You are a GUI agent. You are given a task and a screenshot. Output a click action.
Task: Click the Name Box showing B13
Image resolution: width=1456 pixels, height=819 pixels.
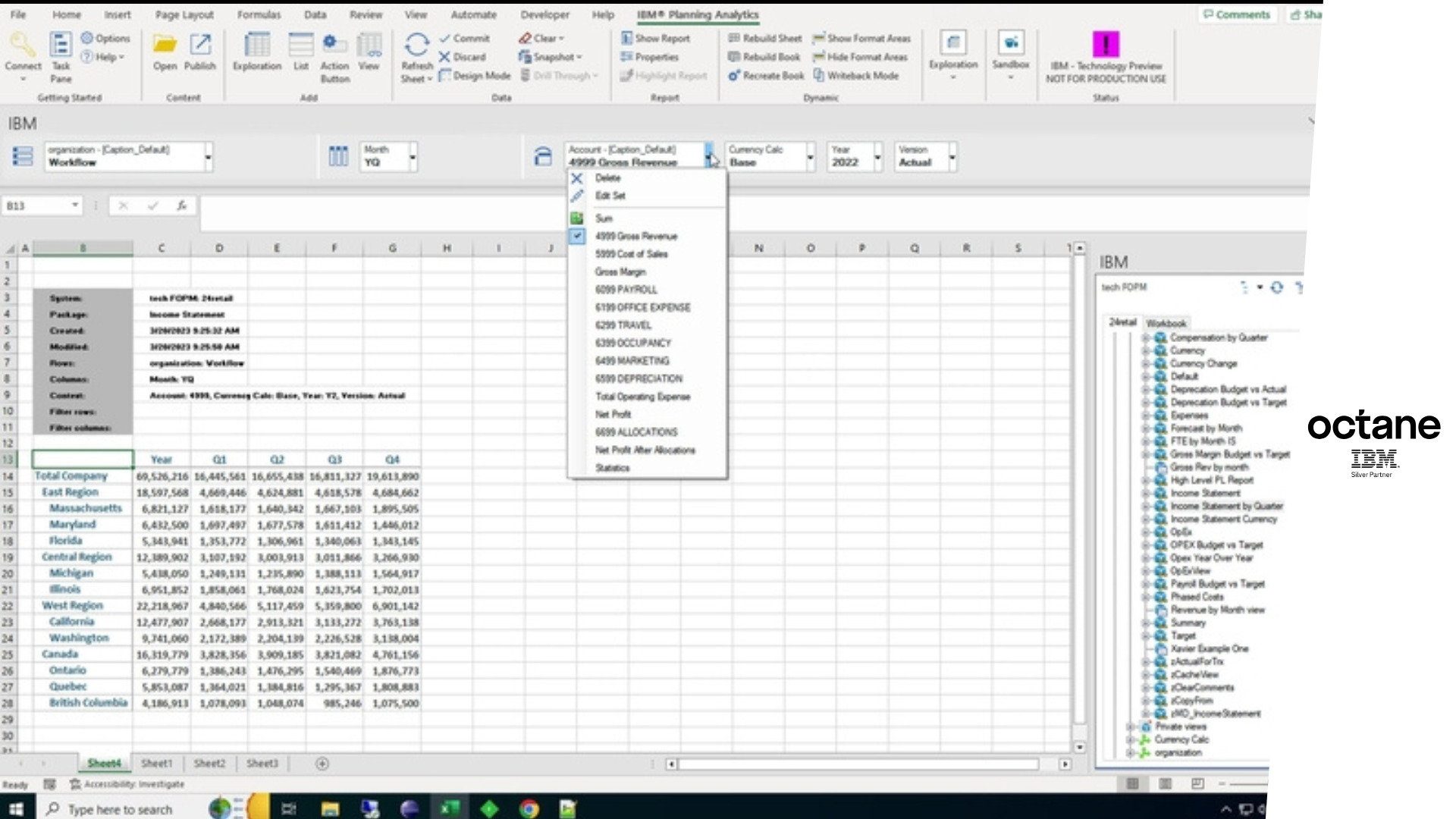[x=34, y=206]
